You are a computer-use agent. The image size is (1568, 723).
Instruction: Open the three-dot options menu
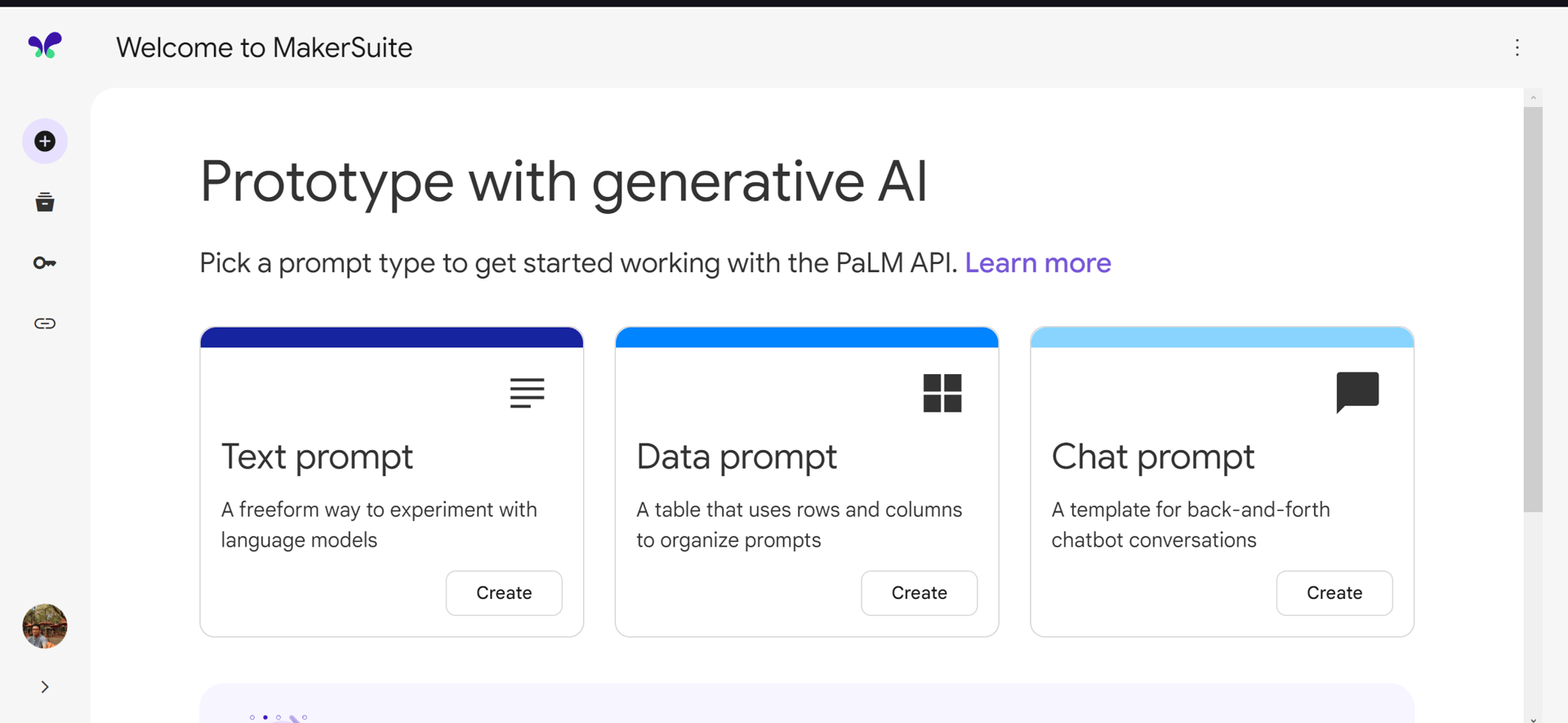click(1517, 47)
